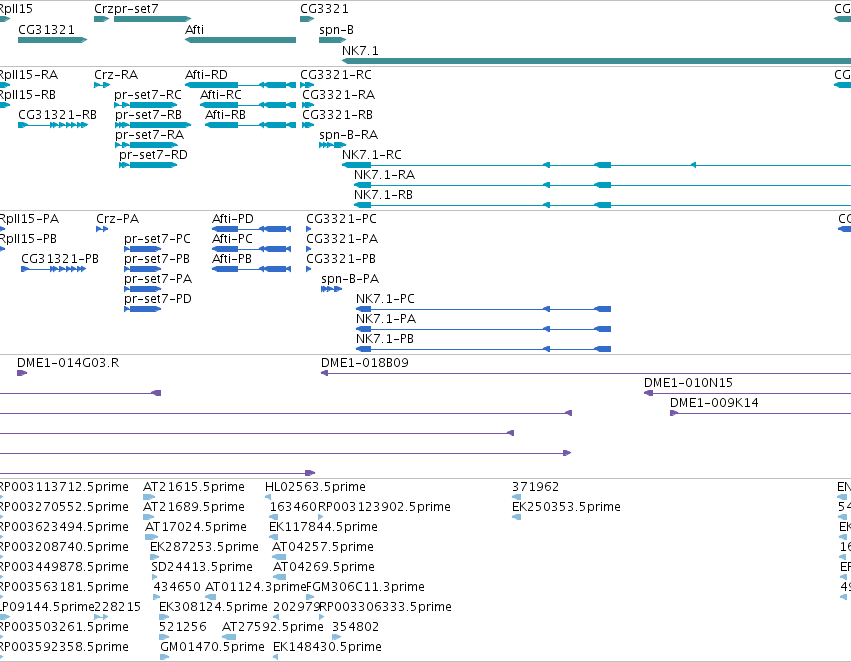Click the DME1-014G03.R BAC label
The width and height of the screenshot is (851, 662).
pos(68,364)
